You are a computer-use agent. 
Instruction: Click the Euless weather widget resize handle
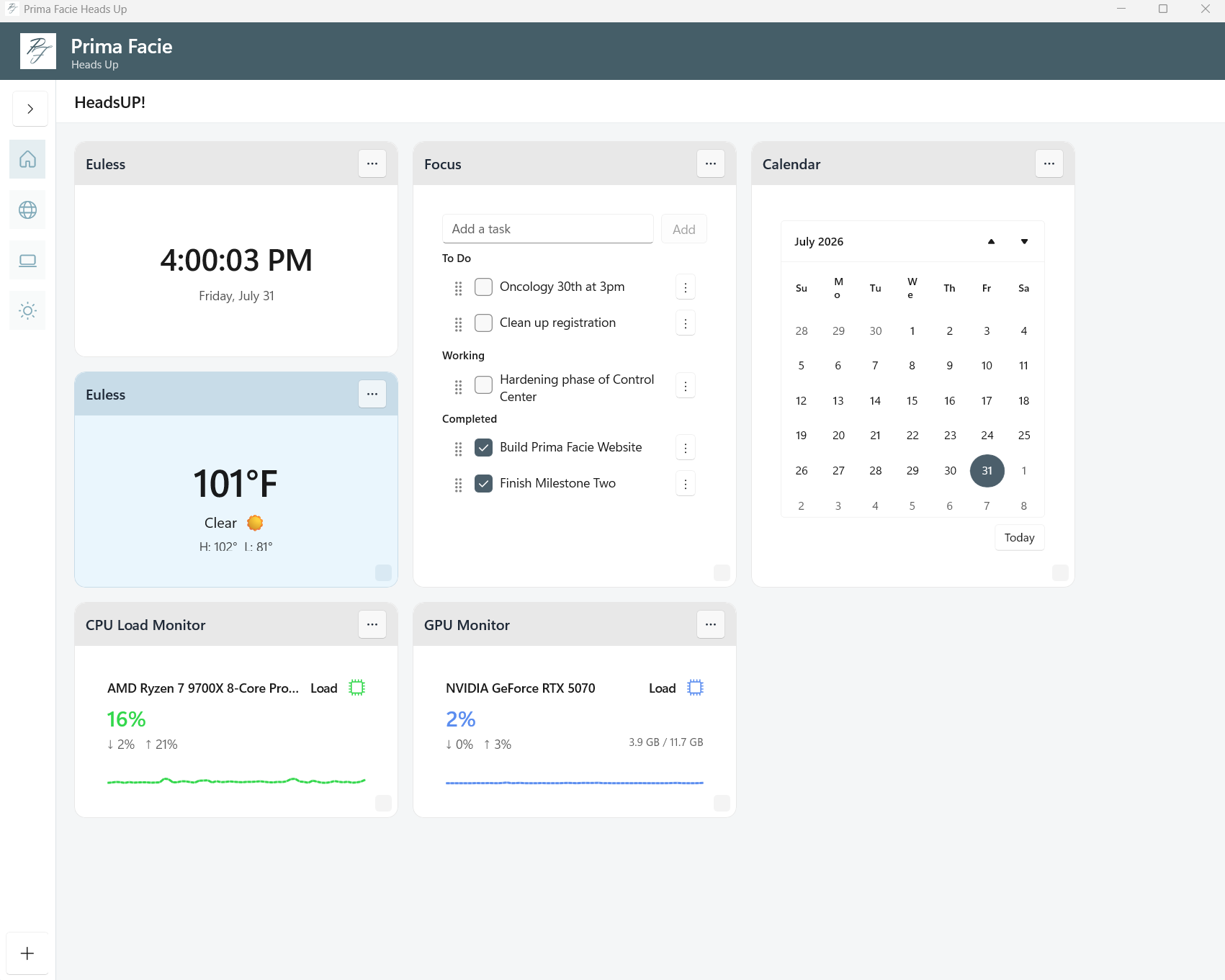pos(384,572)
